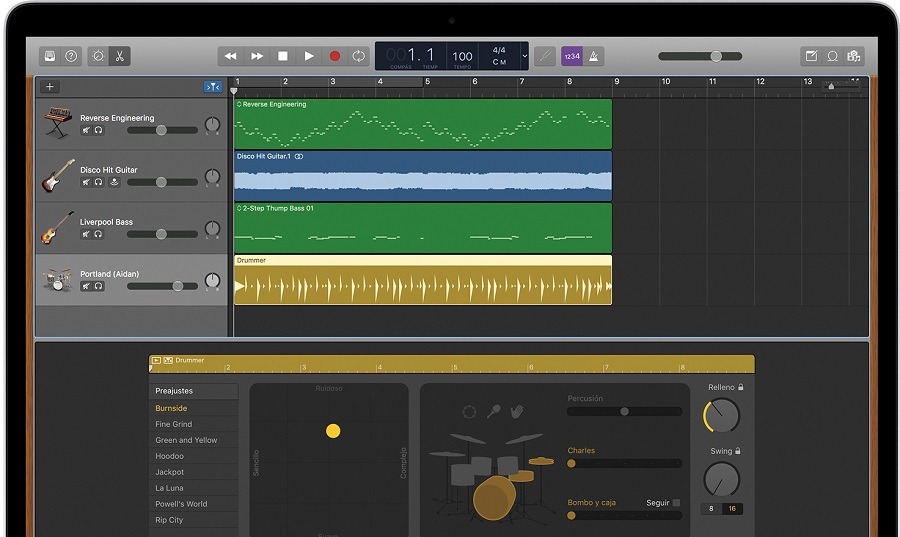
Task: Adjust the master volume slider
Action: tap(700, 56)
